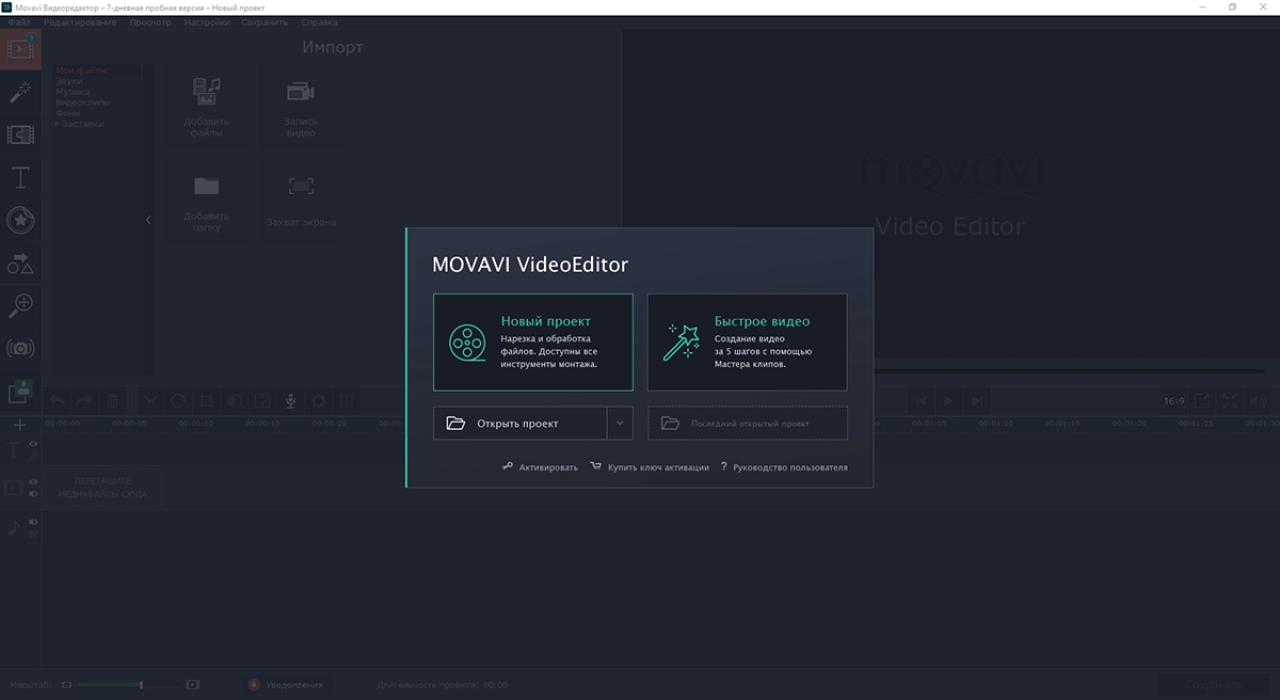Click the Audio equalizer sliders icon
The width and height of the screenshot is (1280, 700).
(346, 401)
